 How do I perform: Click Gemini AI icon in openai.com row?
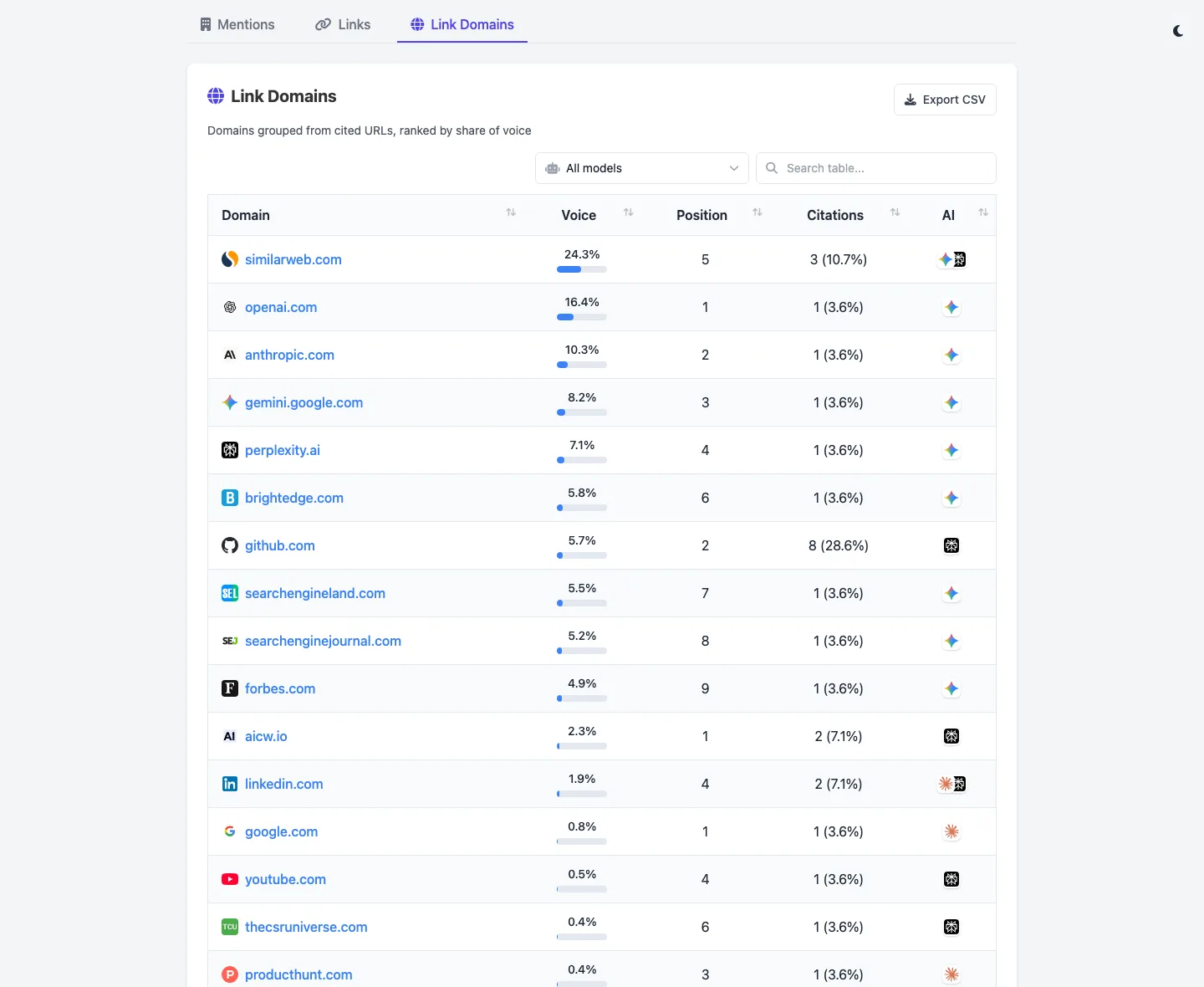click(x=951, y=307)
